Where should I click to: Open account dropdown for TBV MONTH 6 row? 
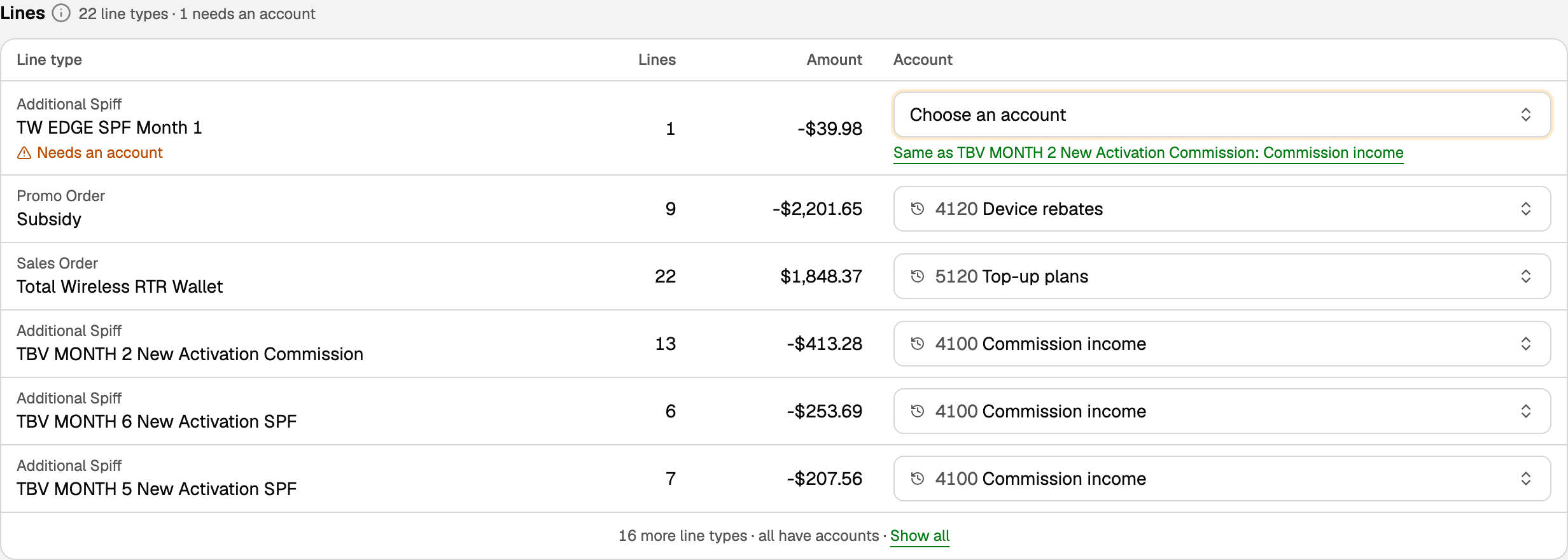tap(1222, 411)
